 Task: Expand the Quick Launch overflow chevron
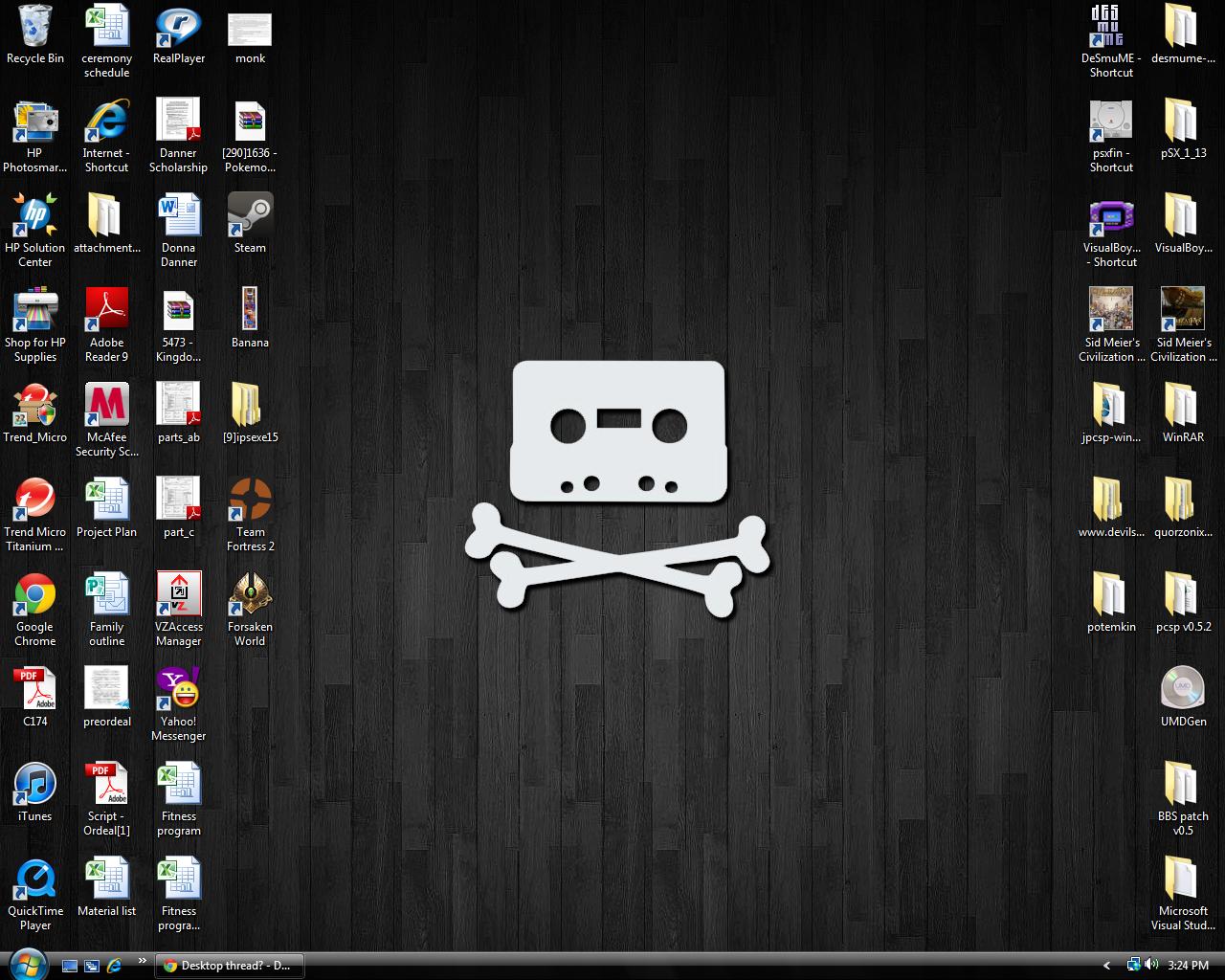click(x=143, y=961)
